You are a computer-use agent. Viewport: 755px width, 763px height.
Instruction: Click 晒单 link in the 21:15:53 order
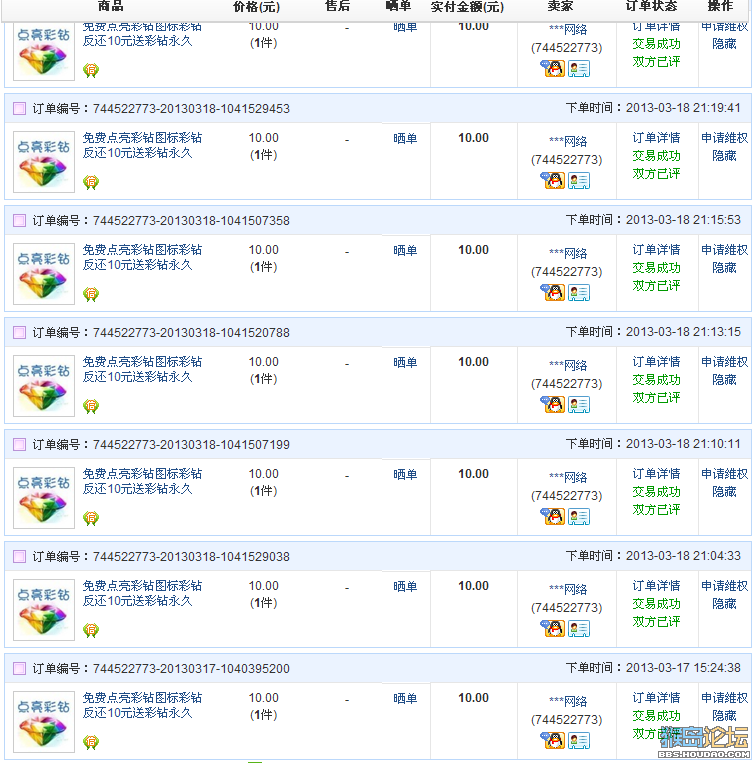pos(405,251)
